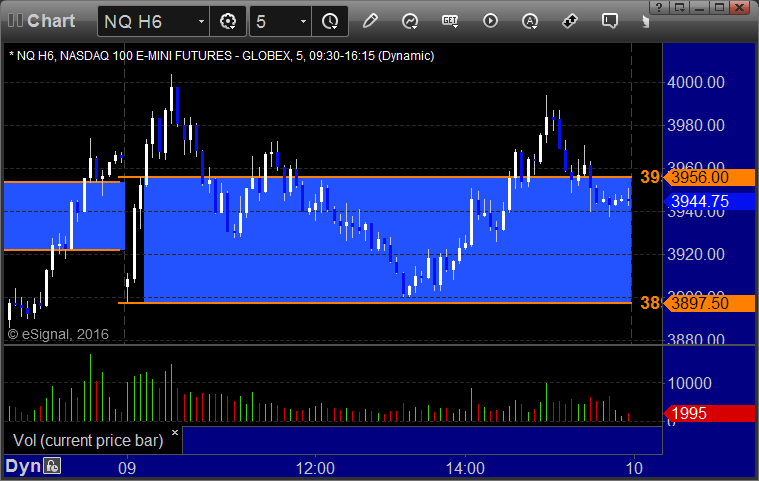Click the 3944.75 current price label

click(709, 201)
